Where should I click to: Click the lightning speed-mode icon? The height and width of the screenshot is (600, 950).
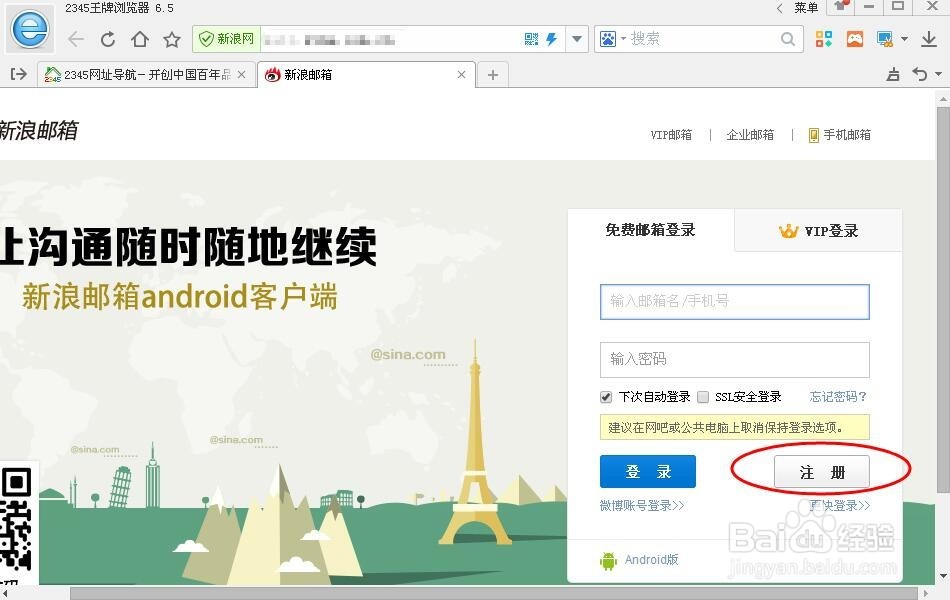point(551,39)
